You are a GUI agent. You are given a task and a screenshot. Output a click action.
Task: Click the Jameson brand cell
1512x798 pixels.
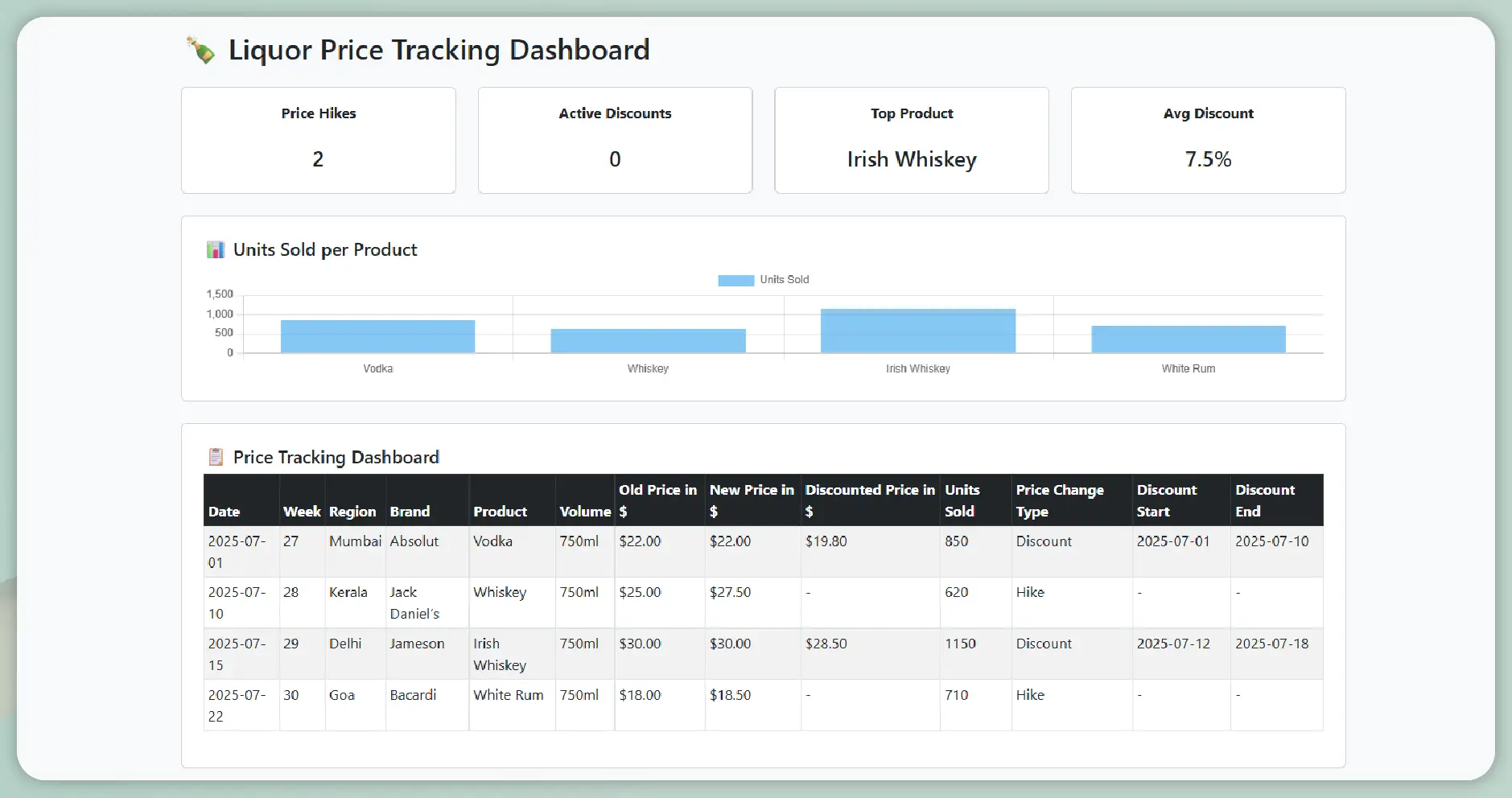coord(417,644)
